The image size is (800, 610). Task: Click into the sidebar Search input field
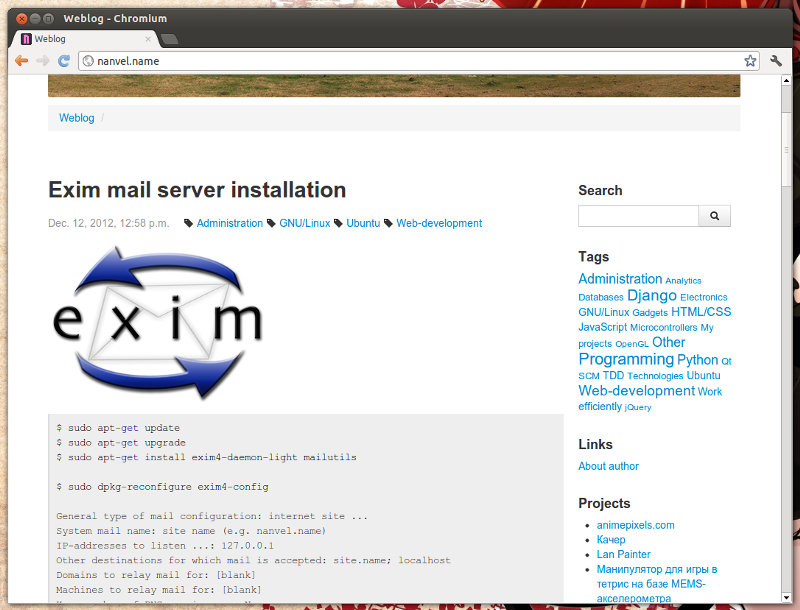[x=638, y=216]
